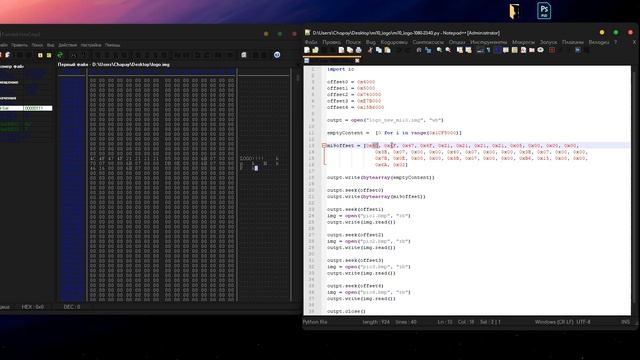Open Настройки menu in hex editor window
Screen dimensions: 640x360
[x=91, y=45]
